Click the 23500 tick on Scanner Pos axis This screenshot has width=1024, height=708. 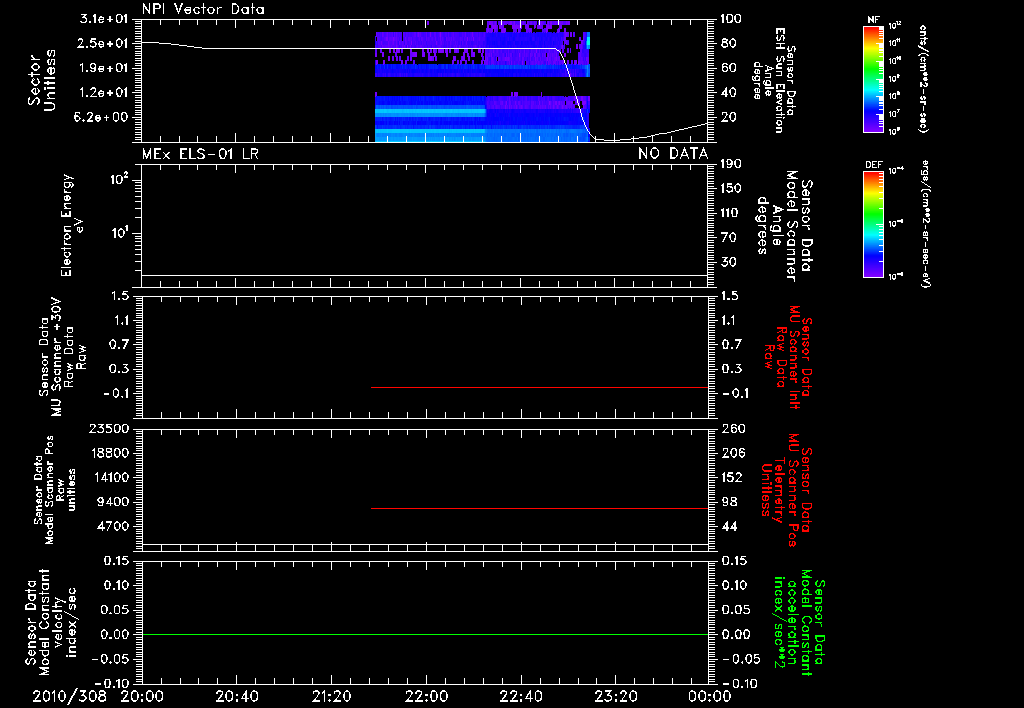[x=109, y=429]
